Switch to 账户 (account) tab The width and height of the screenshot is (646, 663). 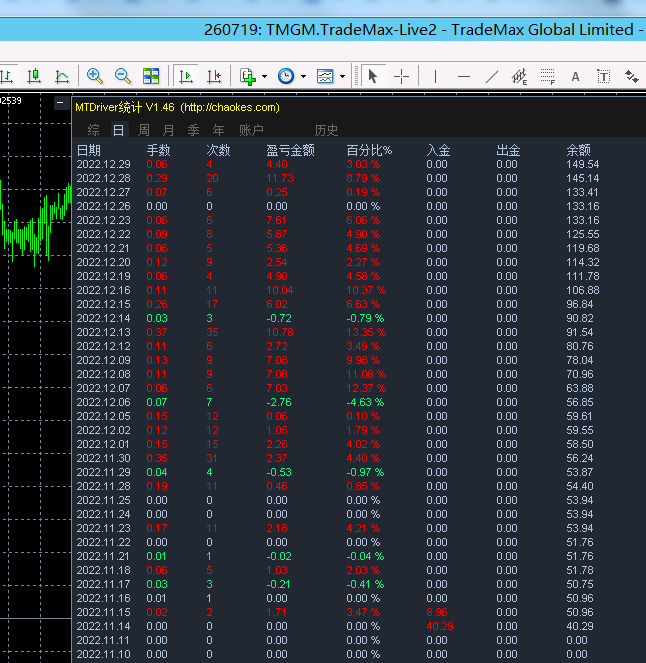(251, 130)
